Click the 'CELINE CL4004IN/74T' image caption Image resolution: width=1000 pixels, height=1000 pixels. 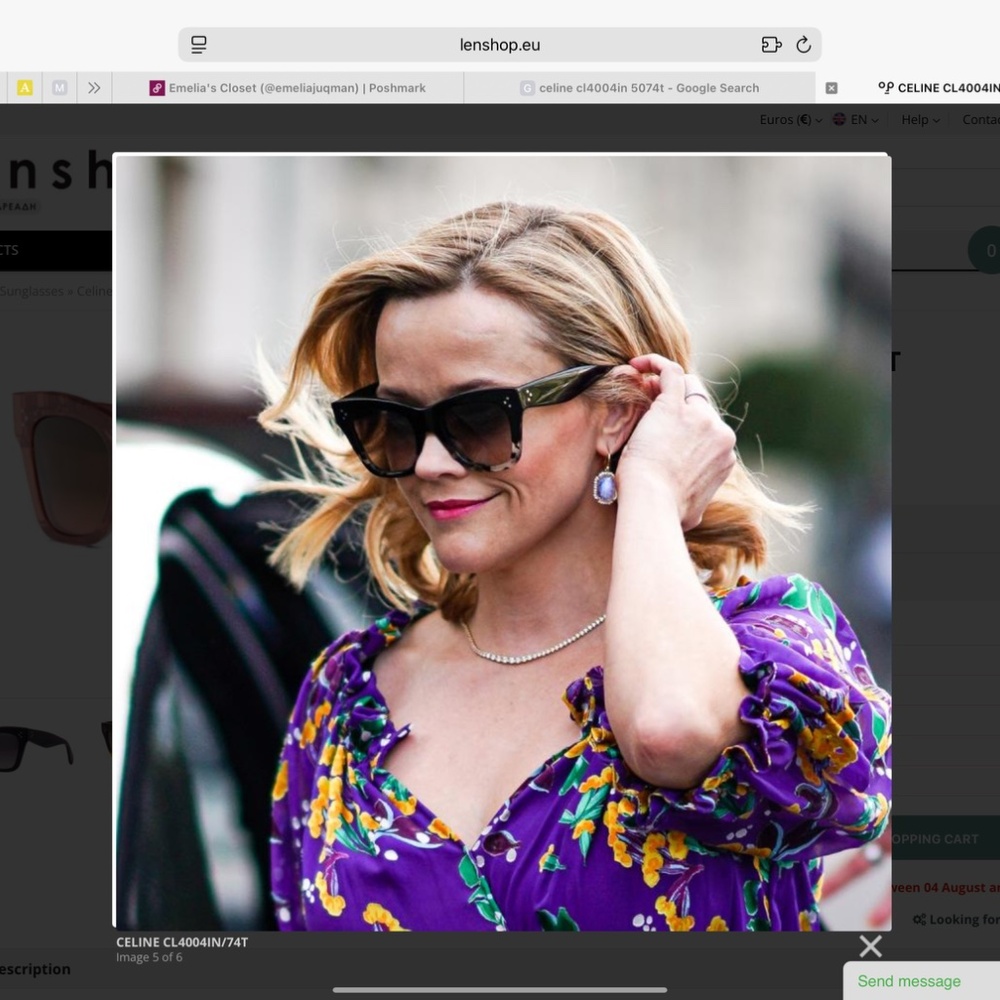[x=182, y=942]
